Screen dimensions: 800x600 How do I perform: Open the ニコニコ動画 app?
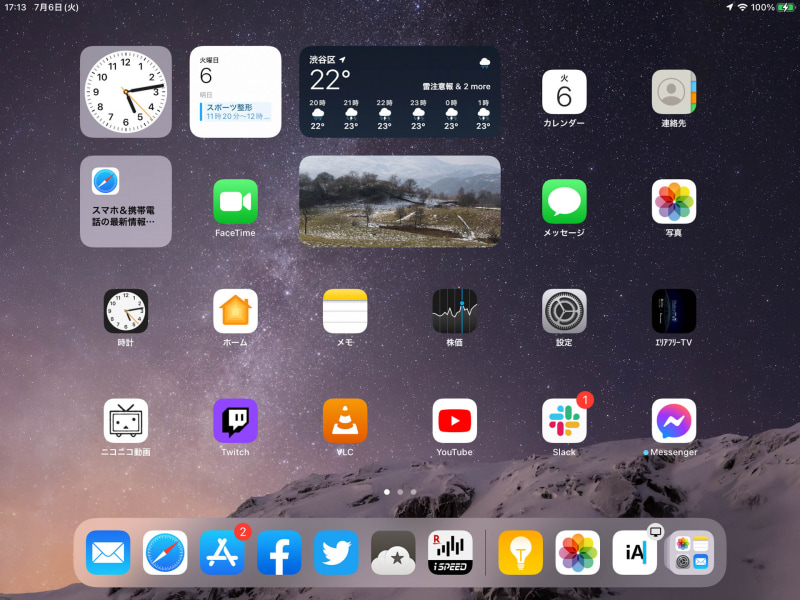coord(126,421)
